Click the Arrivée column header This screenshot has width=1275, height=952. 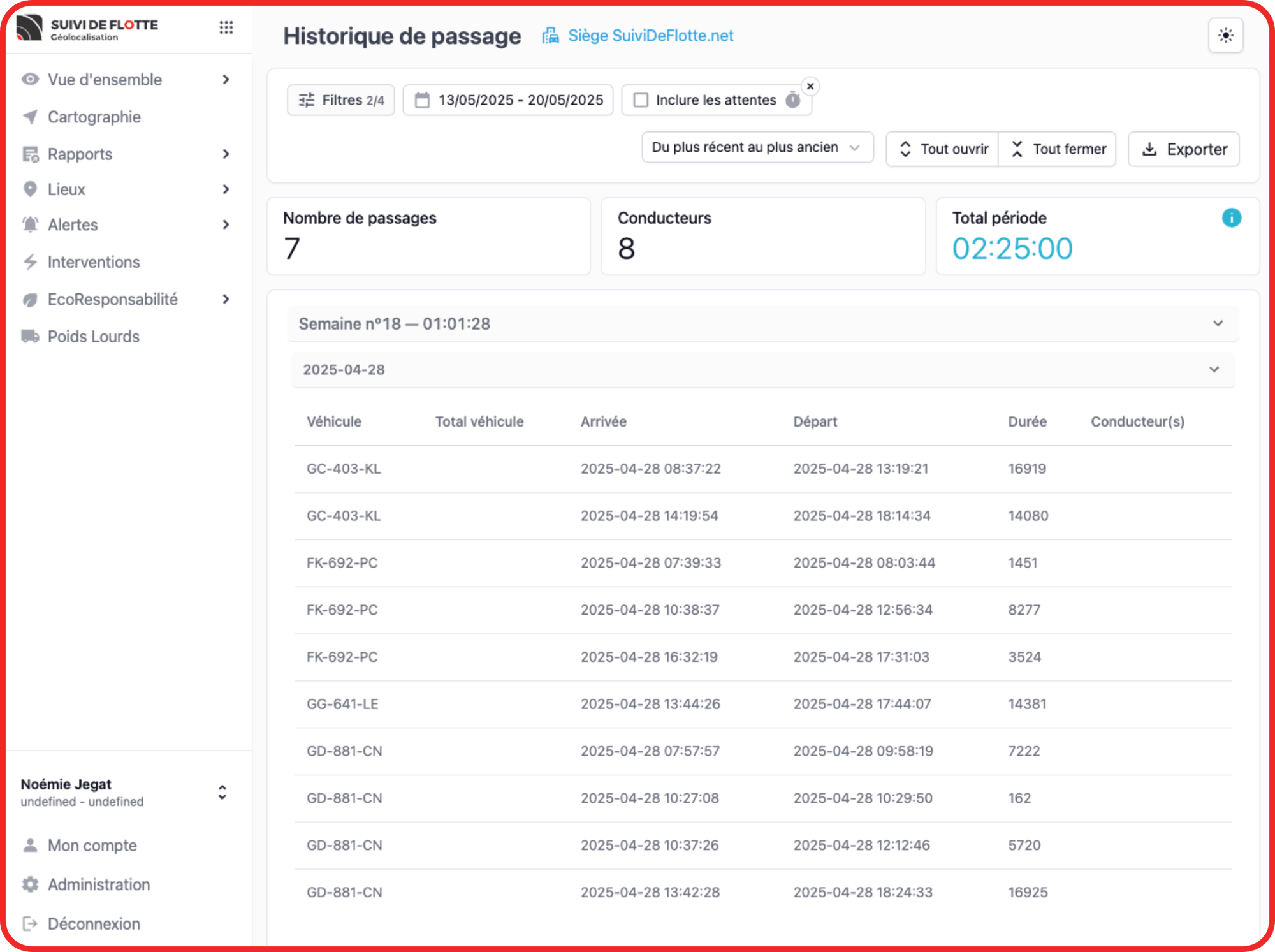[x=604, y=421]
